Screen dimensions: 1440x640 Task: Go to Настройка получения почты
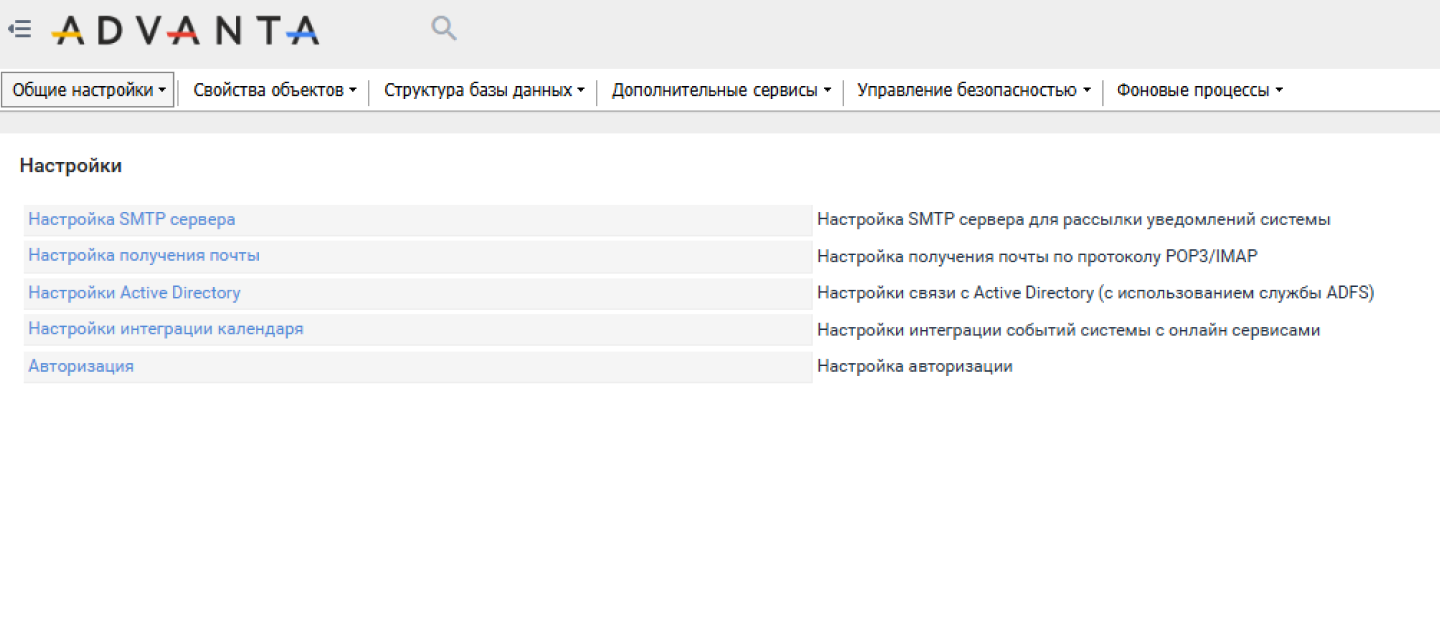(x=144, y=255)
